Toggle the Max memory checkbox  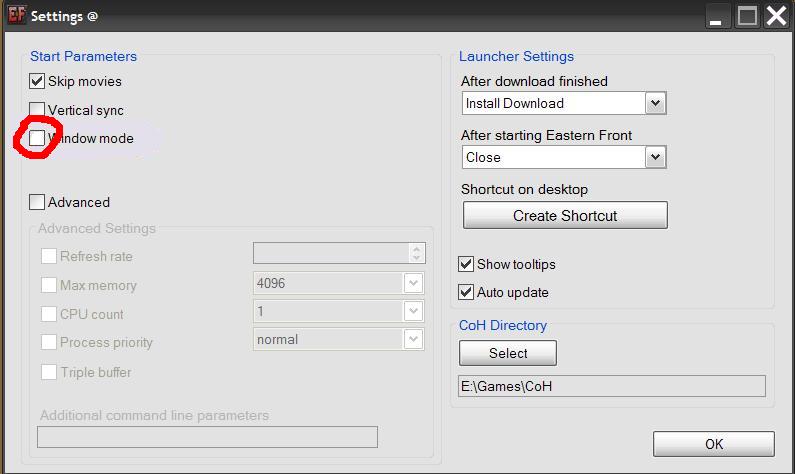click(x=49, y=285)
